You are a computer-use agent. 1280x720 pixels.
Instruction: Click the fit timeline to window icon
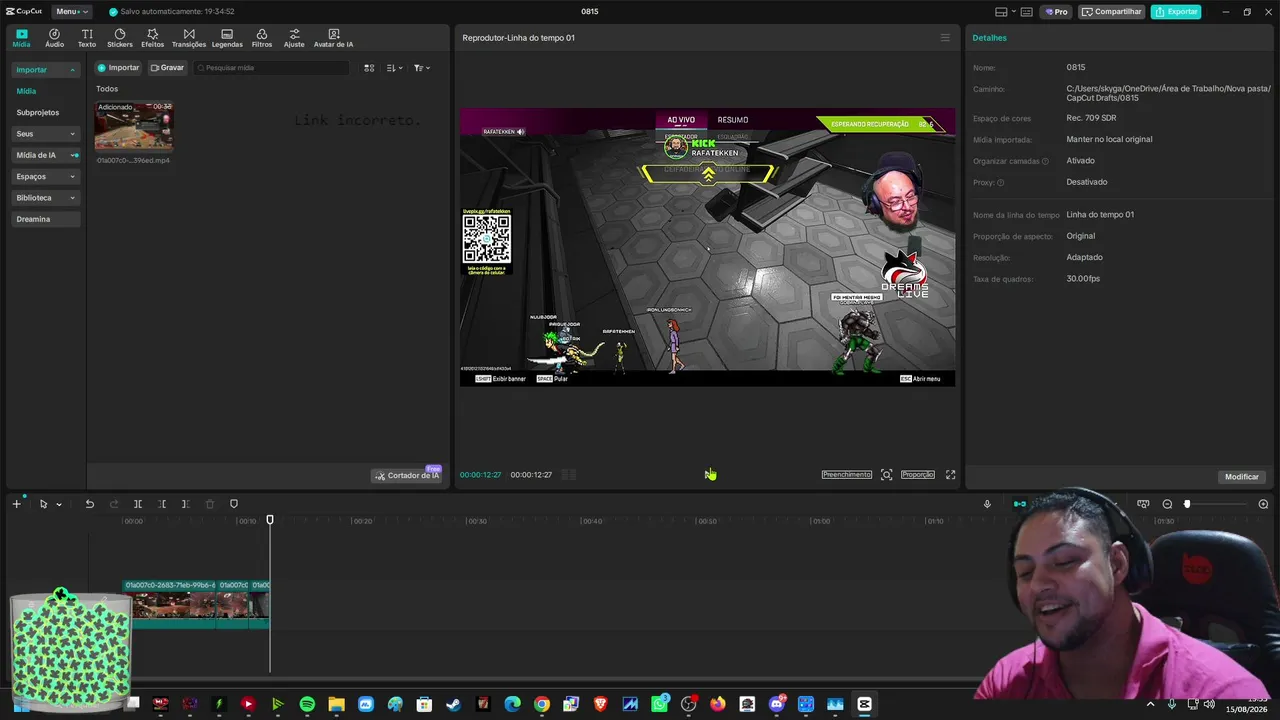click(x=1143, y=504)
